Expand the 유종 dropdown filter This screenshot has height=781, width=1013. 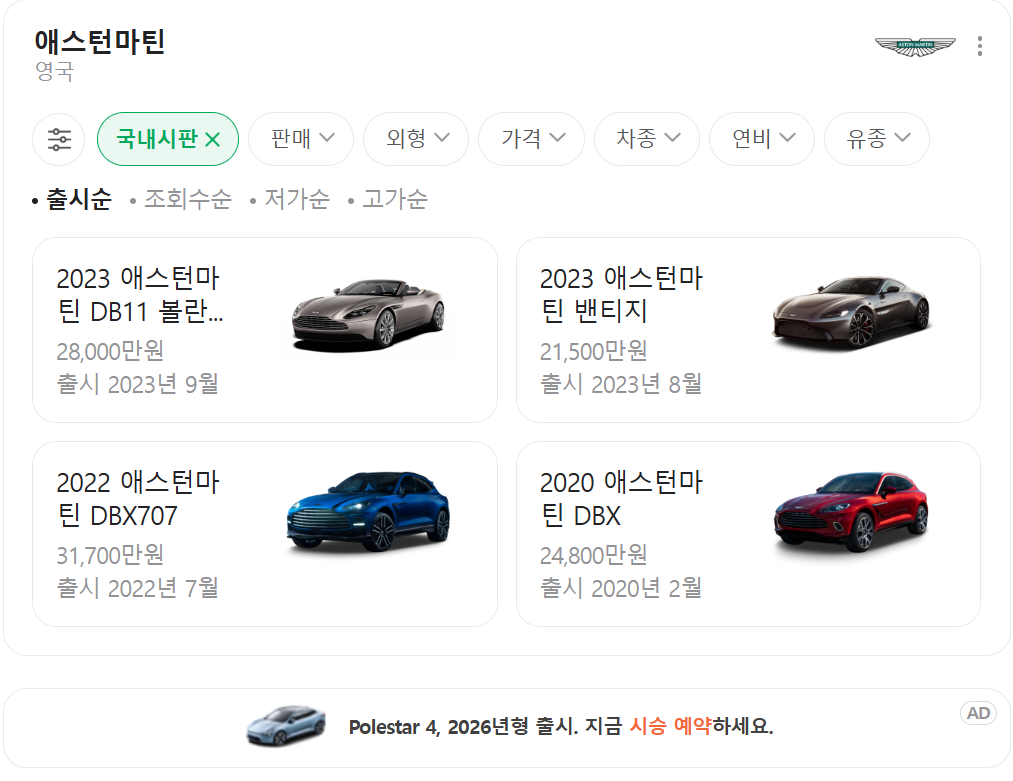(x=877, y=139)
